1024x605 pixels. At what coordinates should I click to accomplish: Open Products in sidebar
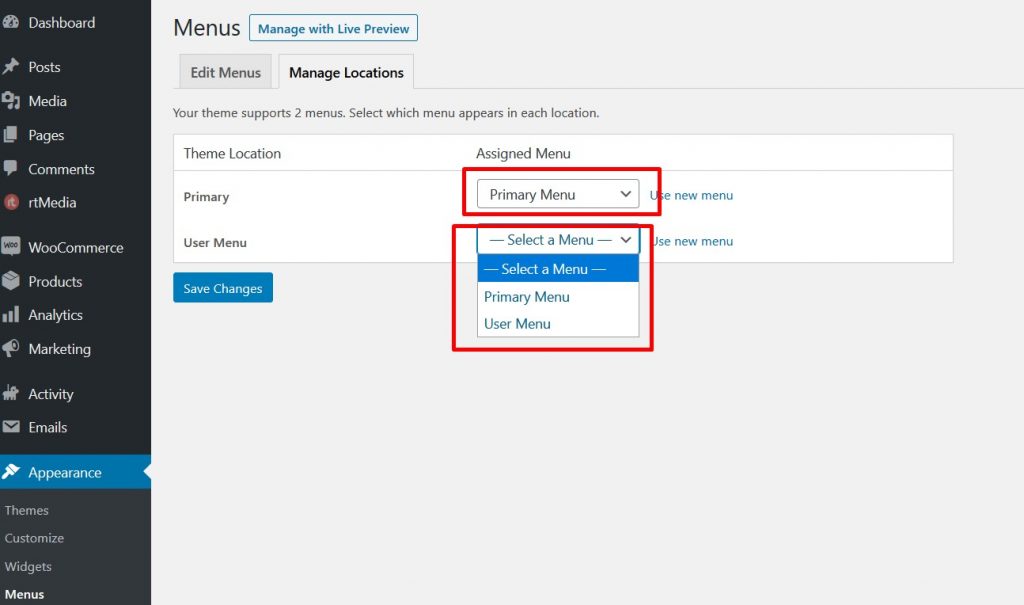55,281
